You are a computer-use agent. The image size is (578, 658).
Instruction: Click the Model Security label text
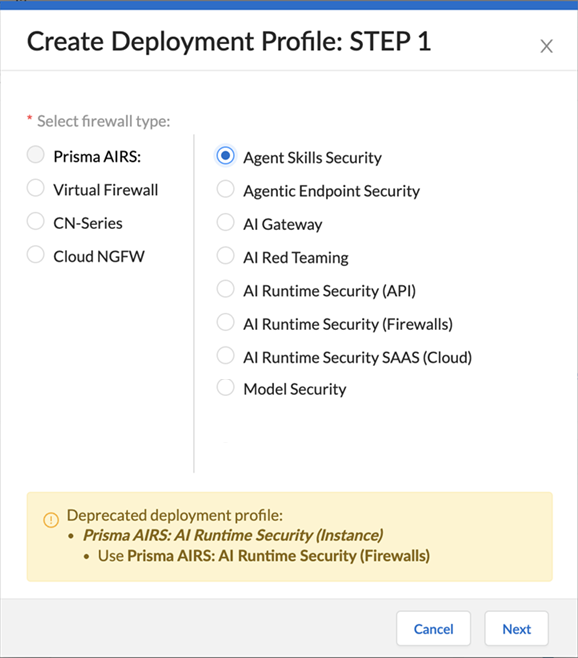(295, 389)
